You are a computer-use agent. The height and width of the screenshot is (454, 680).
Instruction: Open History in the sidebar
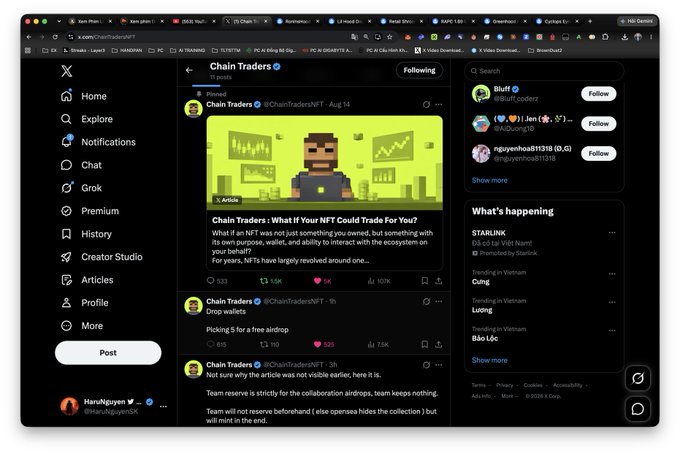[86, 234]
